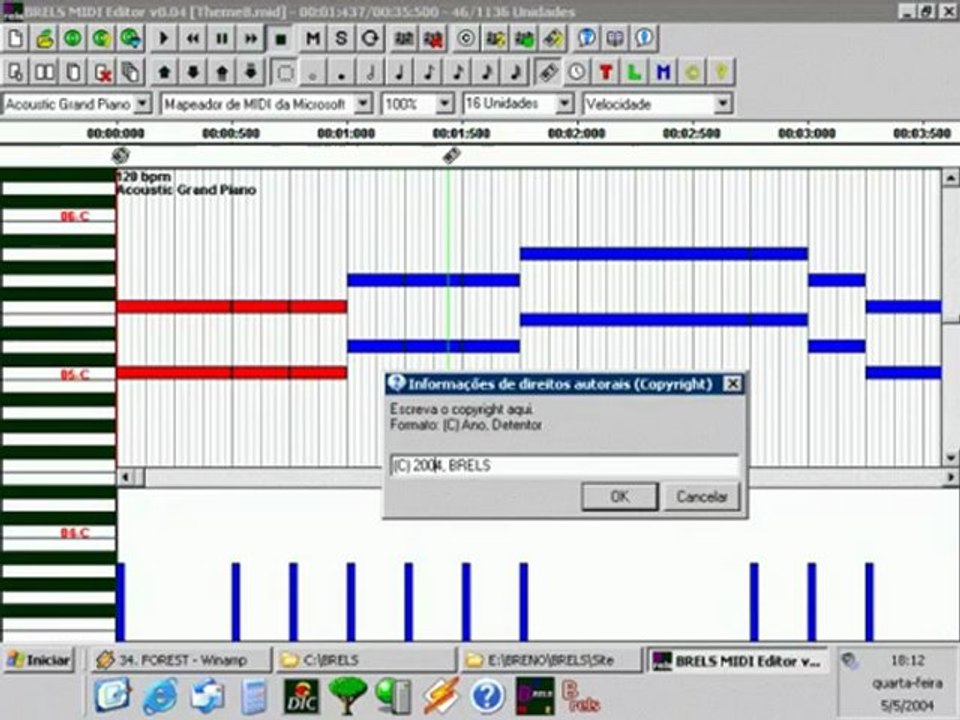Screen dimensions: 960x720
Task: Click the green tree quick launch icon
Action: tap(347, 696)
